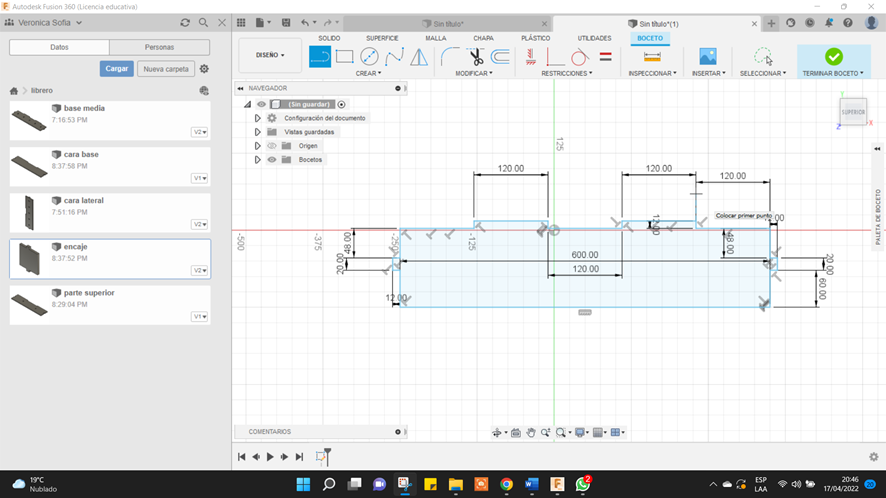Open version dropdown for encaje file
The image size is (886, 498).
coord(200,270)
